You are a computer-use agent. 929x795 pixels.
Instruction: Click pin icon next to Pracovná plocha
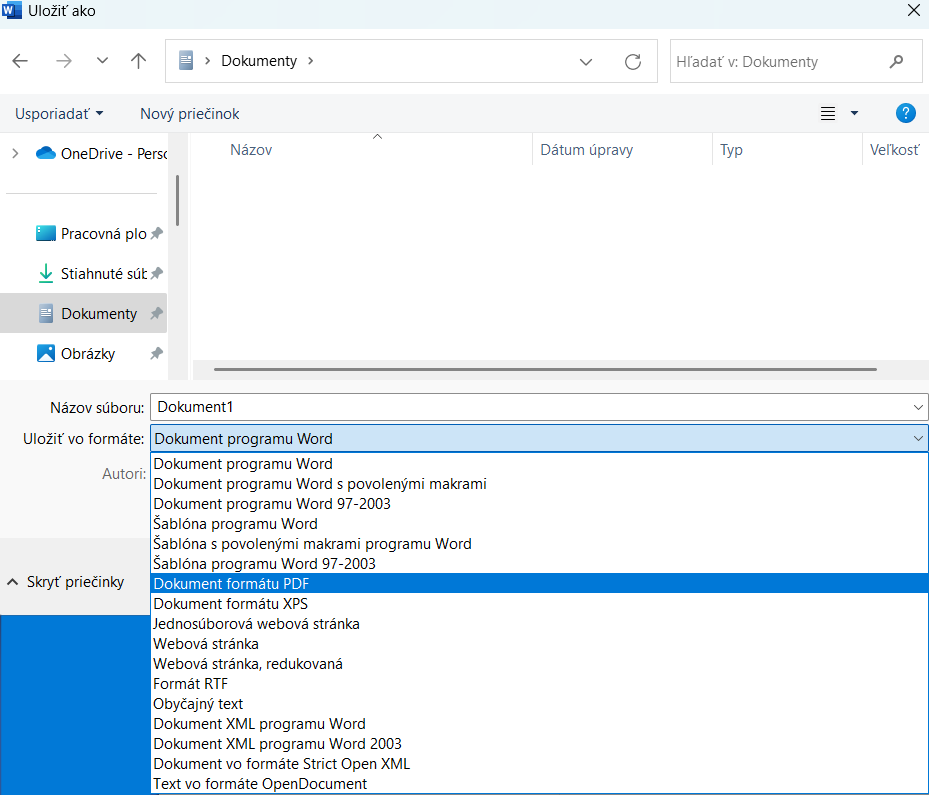tap(156, 233)
